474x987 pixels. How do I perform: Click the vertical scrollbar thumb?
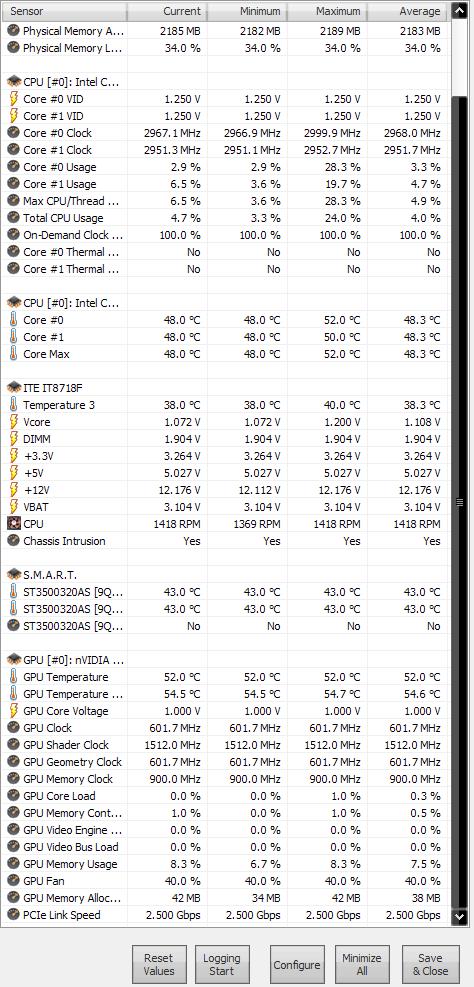(x=460, y=502)
